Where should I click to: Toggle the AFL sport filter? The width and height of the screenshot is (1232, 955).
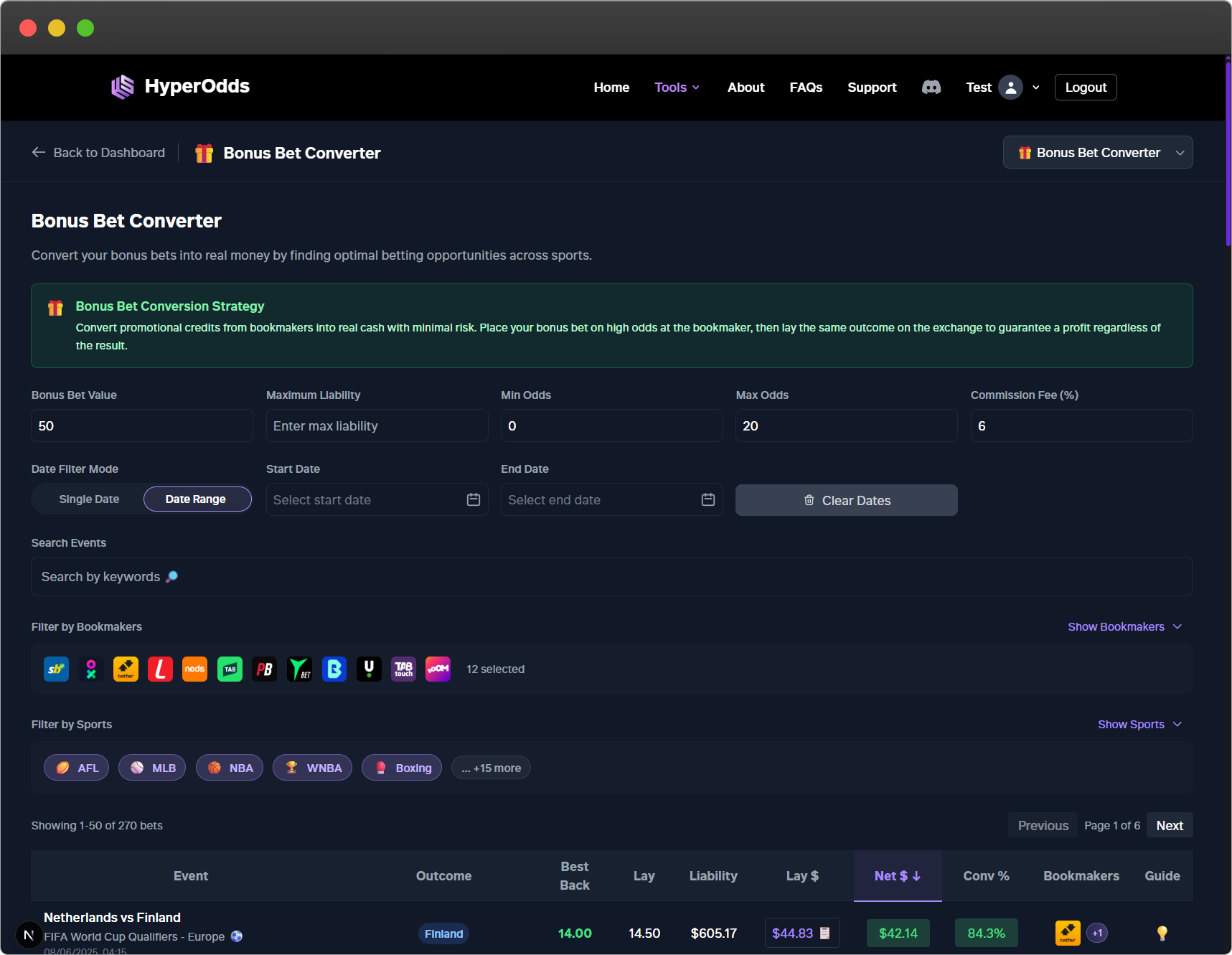click(77, 768)
